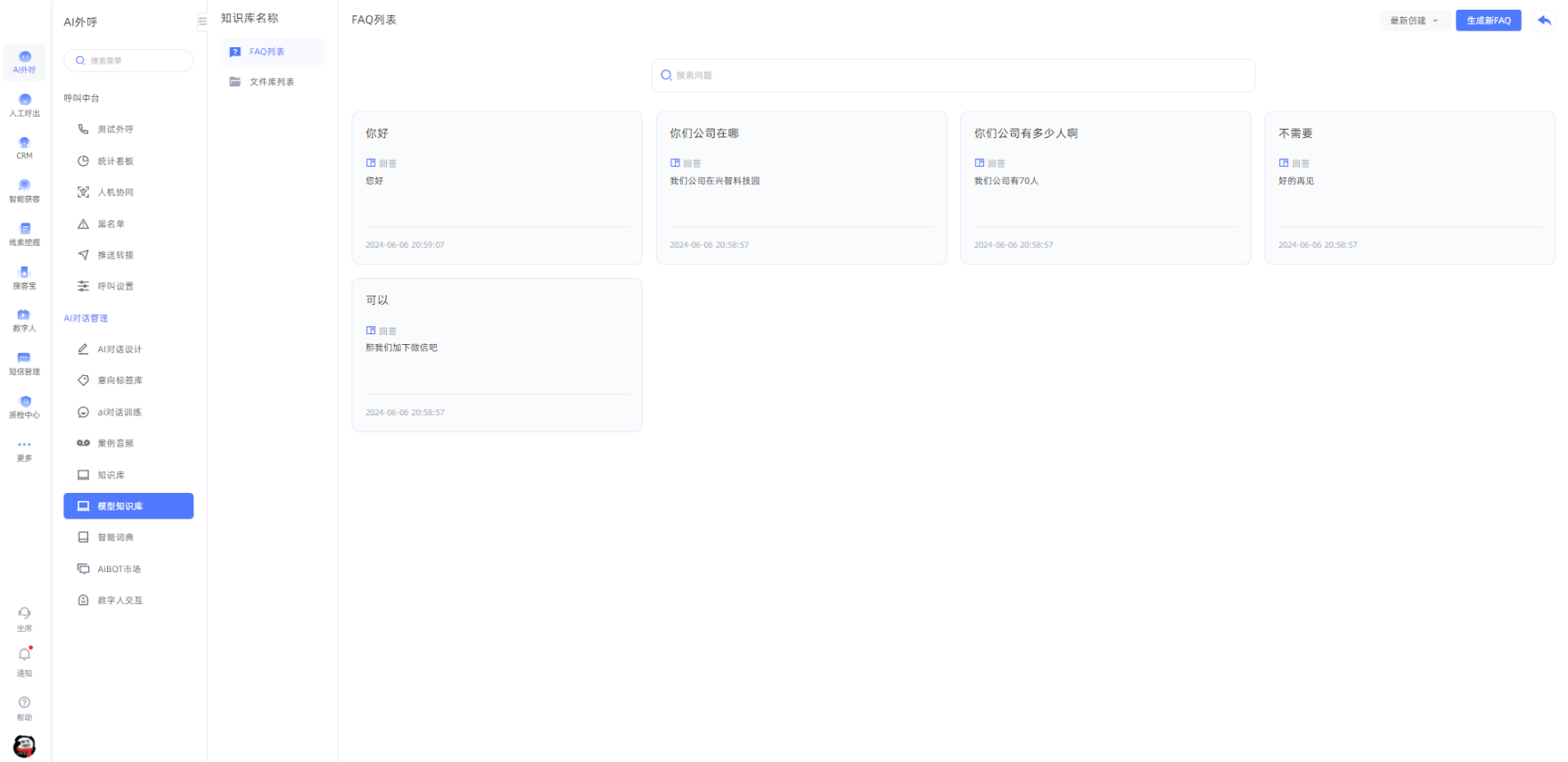Open the 你们公司在哪 FAQ card
1568x762 pixels.
(800, 187)
